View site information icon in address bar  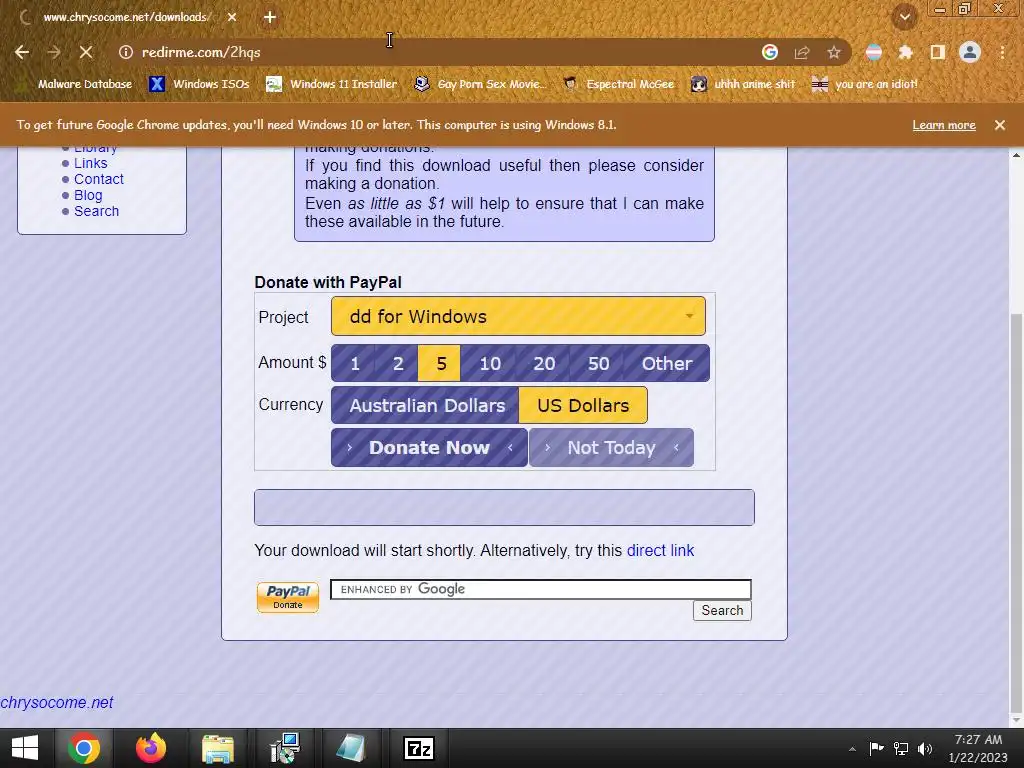tap(126, 52)
